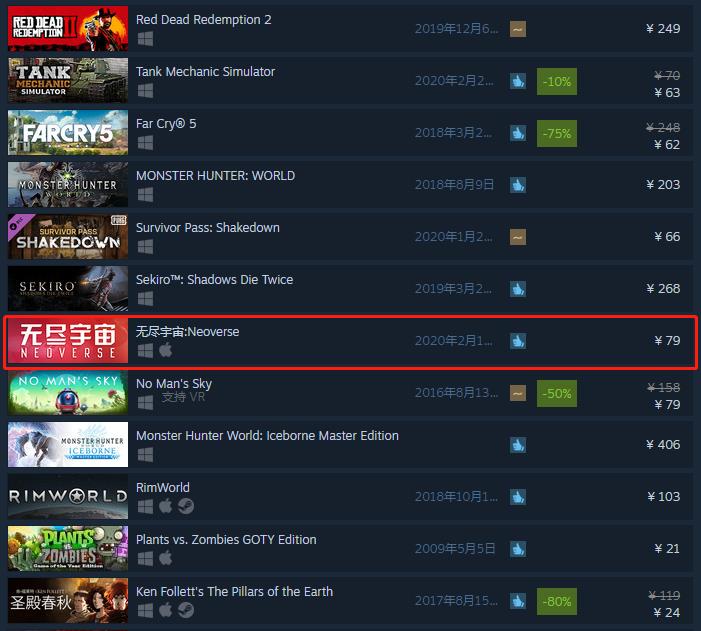Click the -75% discount badge on Far Cry 5
The height and width of the screenshot is (631, 701).
click(557, 133)
